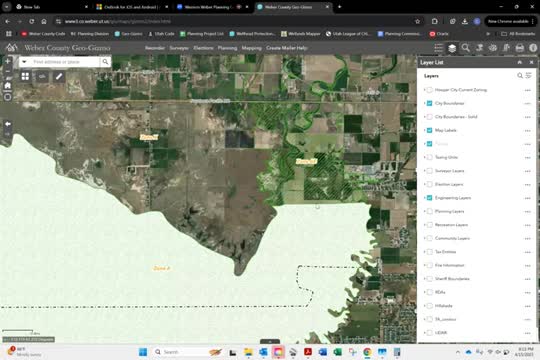540x360 pixels.
Task: Bookmark this page with the star icon
Action: tap(417, 21)
